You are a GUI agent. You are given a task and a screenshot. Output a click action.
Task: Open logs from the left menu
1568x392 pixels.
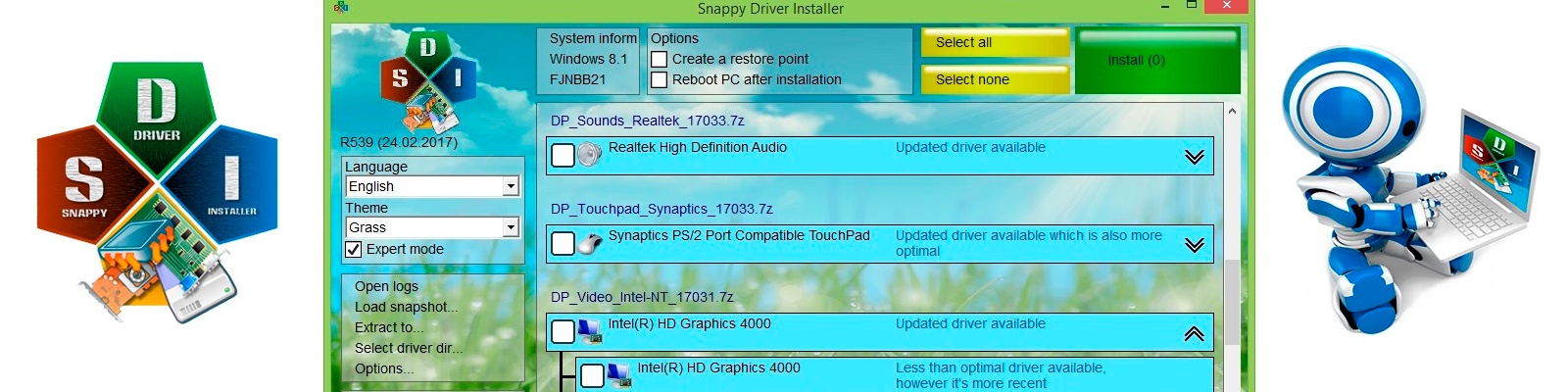point(386,286)
